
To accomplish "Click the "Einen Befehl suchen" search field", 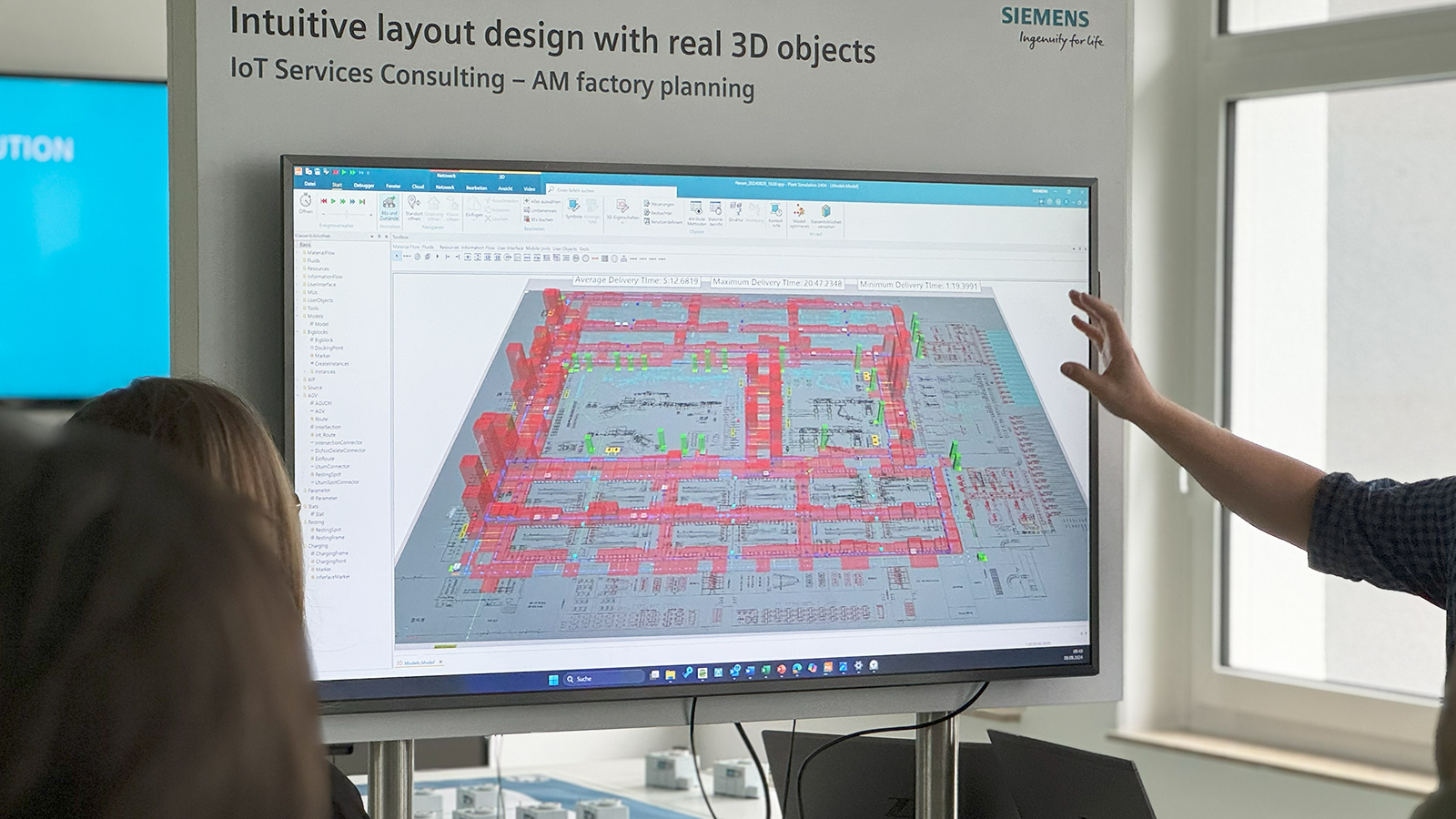I will point(576,189).
